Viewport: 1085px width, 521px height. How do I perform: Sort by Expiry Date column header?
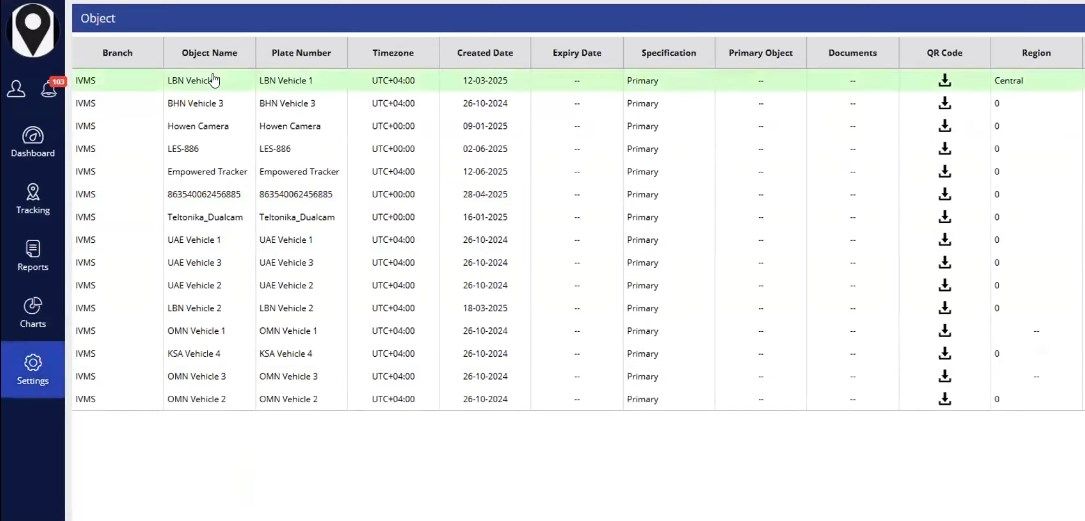point(577,53)
